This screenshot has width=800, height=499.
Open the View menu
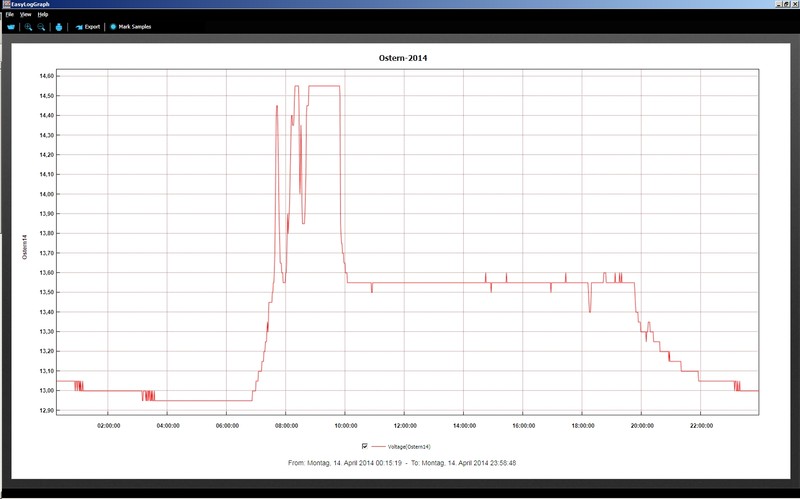pyautogui.click(x=25, y=15)
